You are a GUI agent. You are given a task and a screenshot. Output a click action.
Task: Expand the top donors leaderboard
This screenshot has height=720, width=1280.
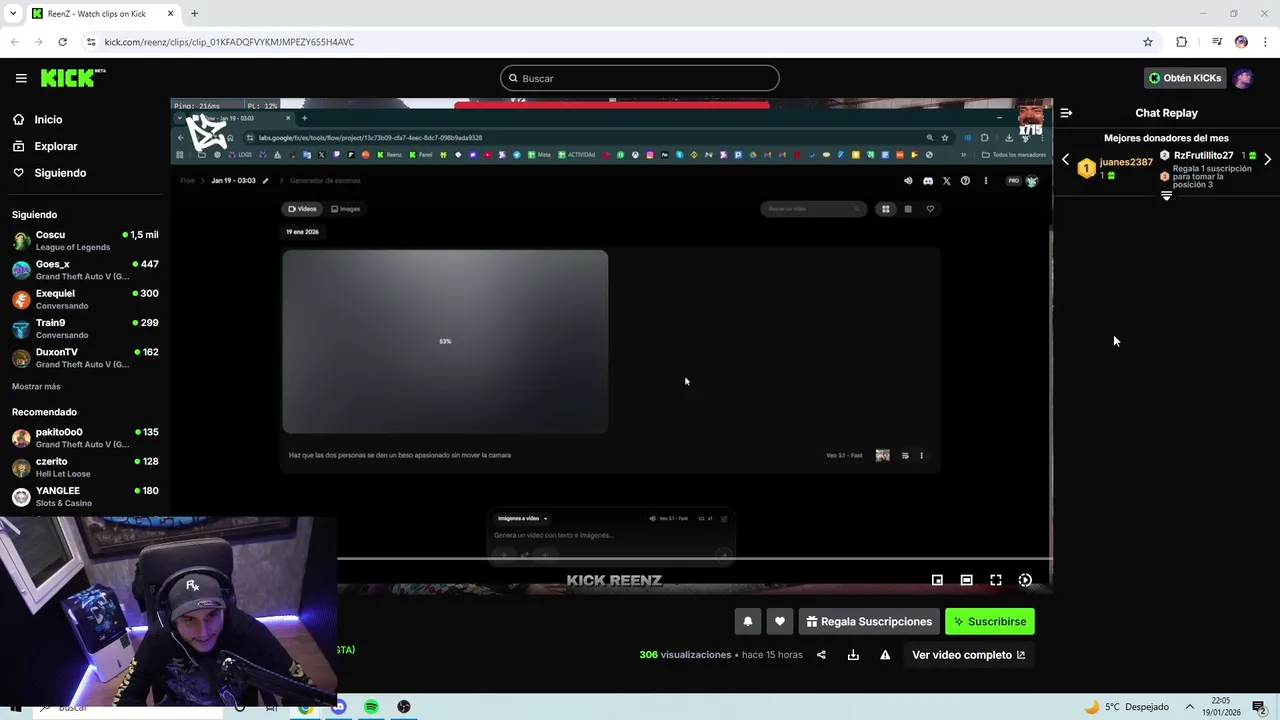click(1166, 196)
